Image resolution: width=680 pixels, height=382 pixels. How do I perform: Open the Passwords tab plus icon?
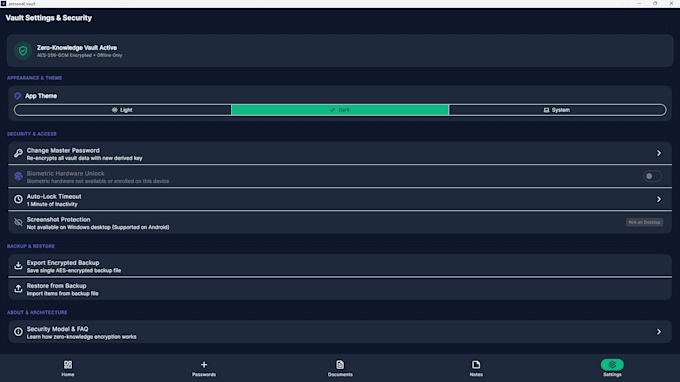point(204,365)
